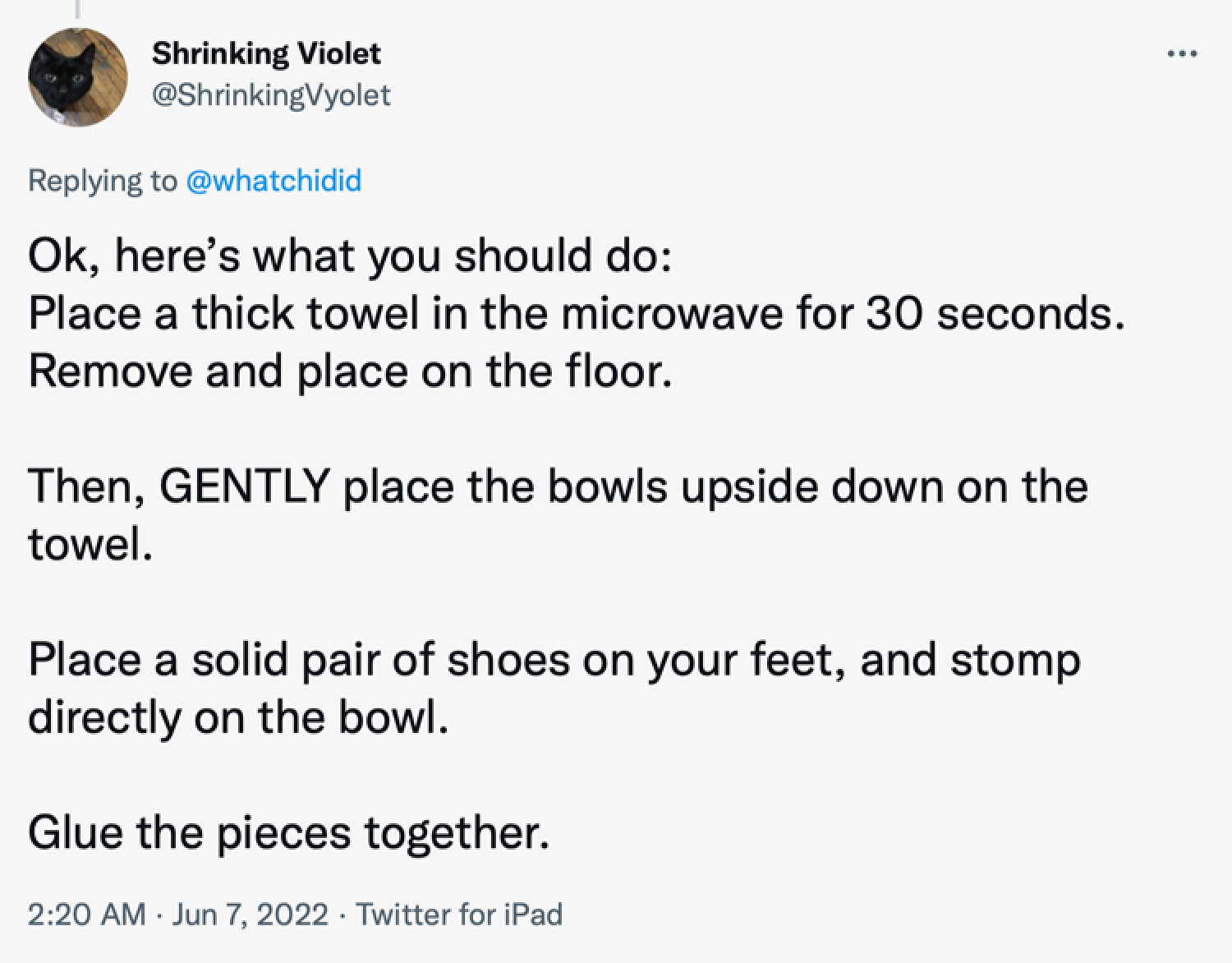Open the Twitter for iPad source link
Image resolution: width=1232 pixels, height=963 pixels.
pos(459,914)
